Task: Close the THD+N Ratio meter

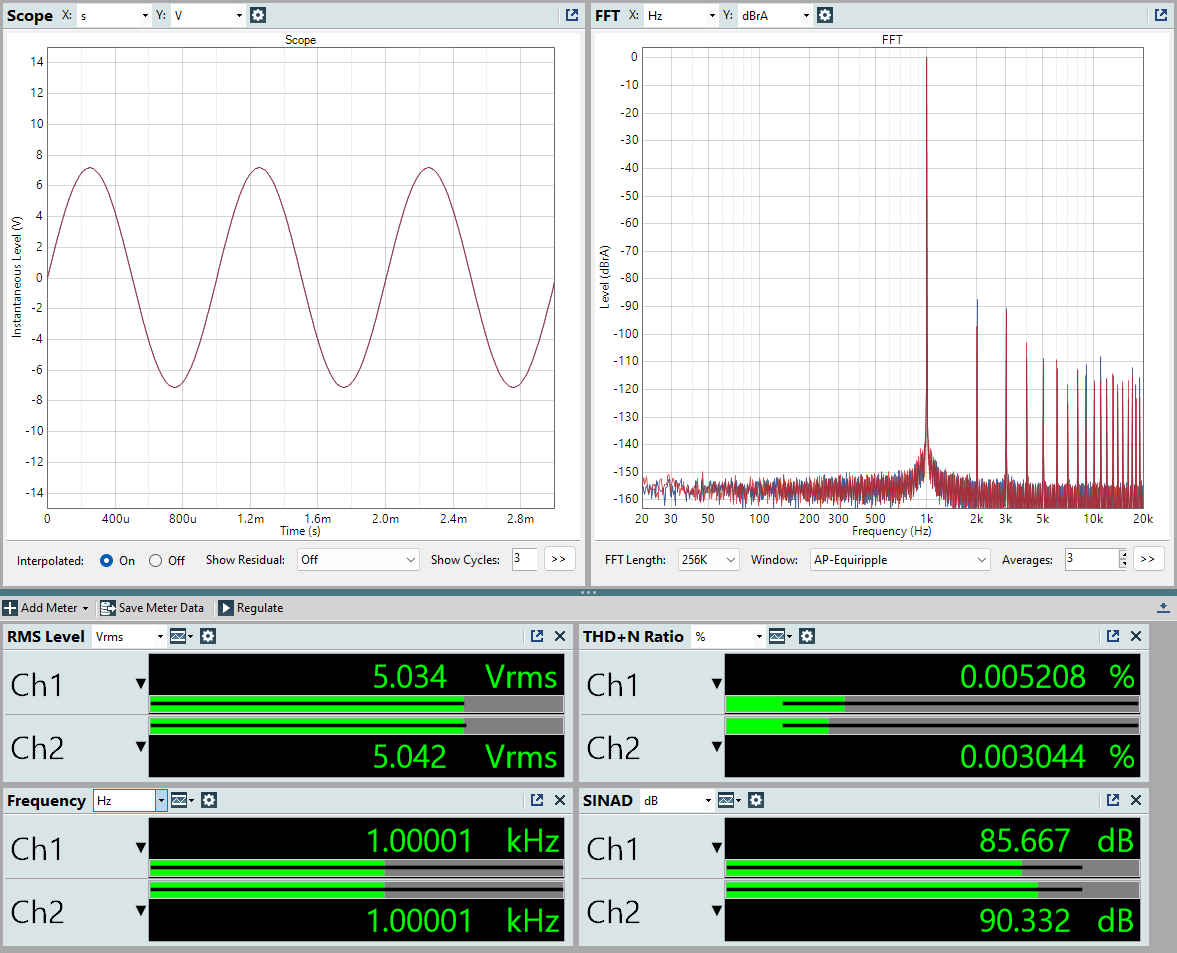Action: (x=1136, y=636)
